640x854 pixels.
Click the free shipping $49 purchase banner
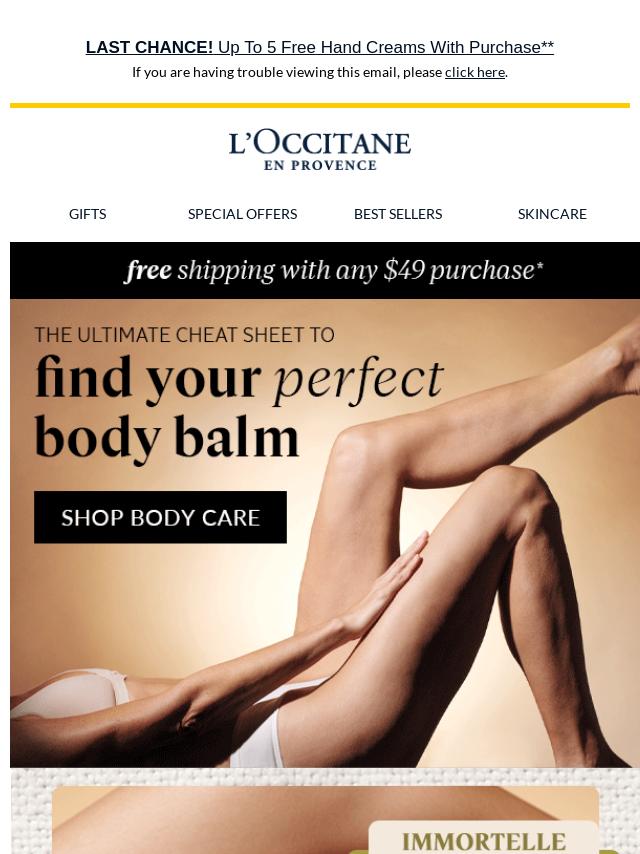[x=325, y=271]
